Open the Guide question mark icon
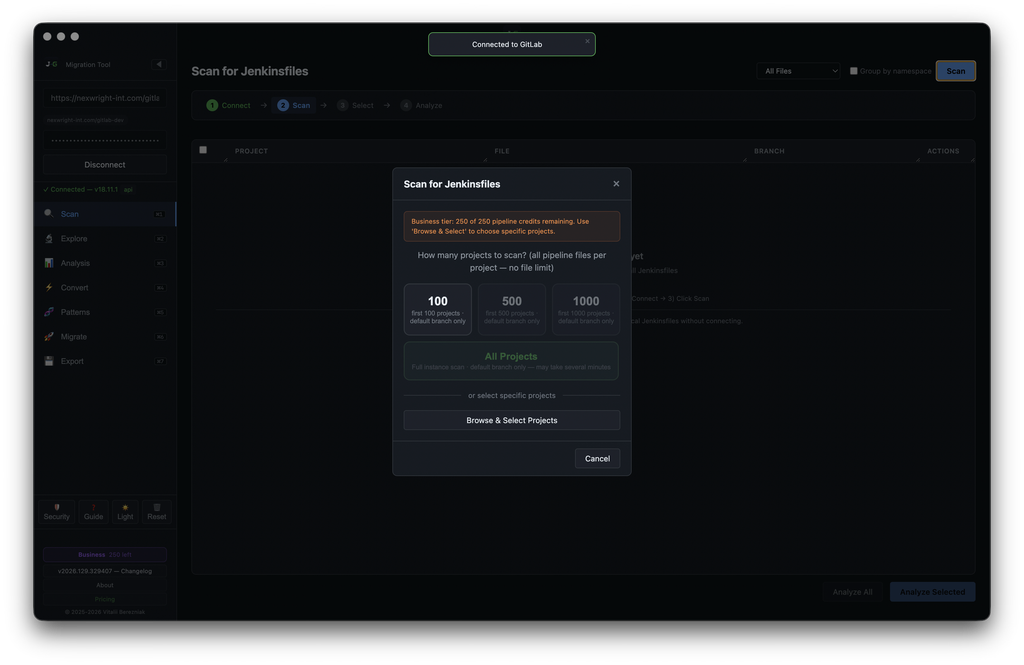Screen dimensions: 1024x665 click(x=93, y=511)
